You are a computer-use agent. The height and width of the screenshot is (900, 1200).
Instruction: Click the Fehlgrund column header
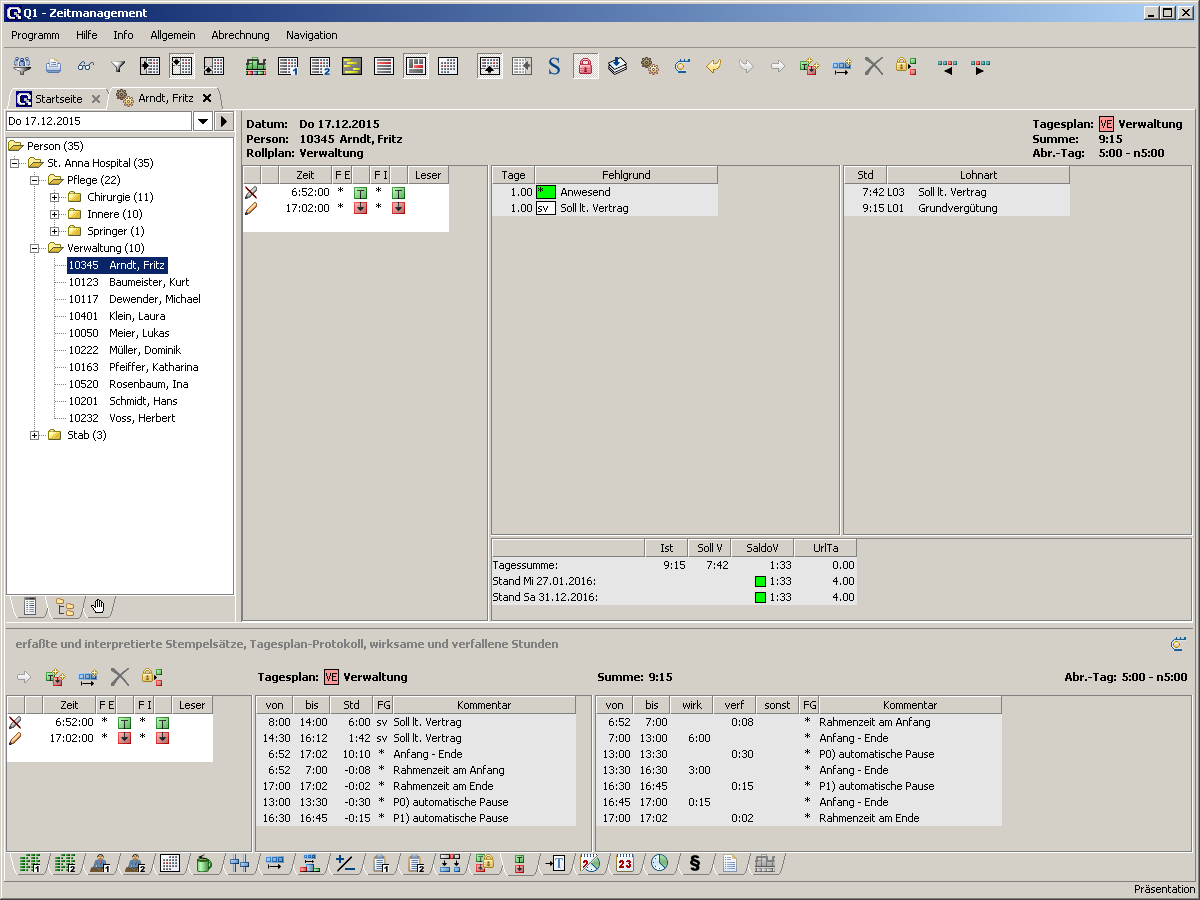[626, 175]
